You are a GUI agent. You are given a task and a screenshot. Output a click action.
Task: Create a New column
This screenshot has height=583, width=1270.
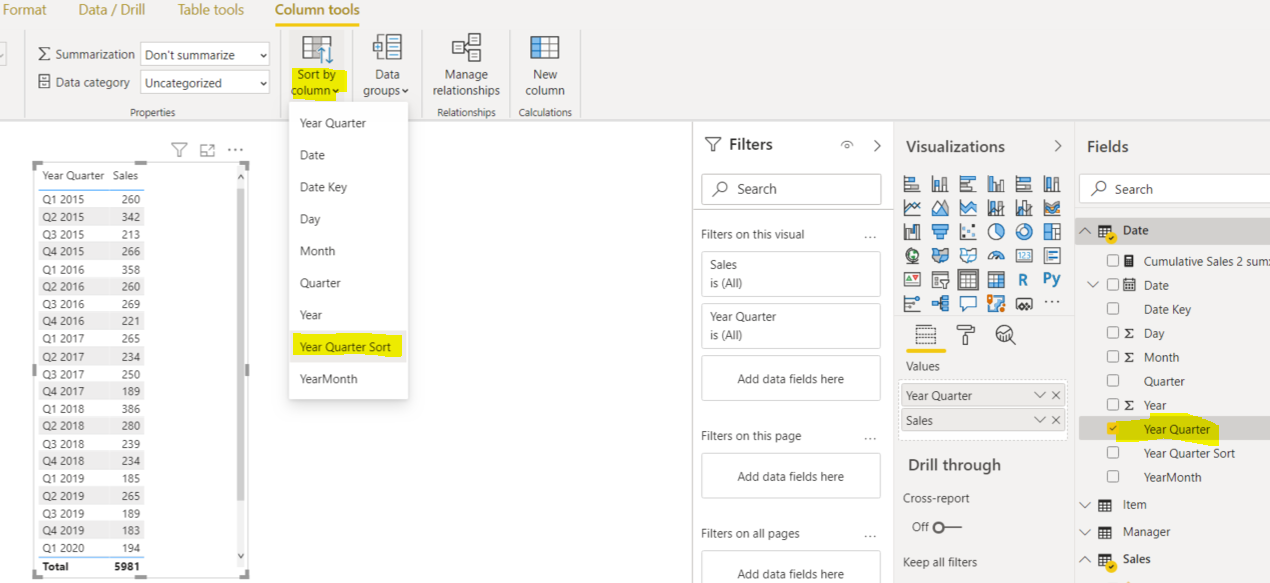[545, 66]
